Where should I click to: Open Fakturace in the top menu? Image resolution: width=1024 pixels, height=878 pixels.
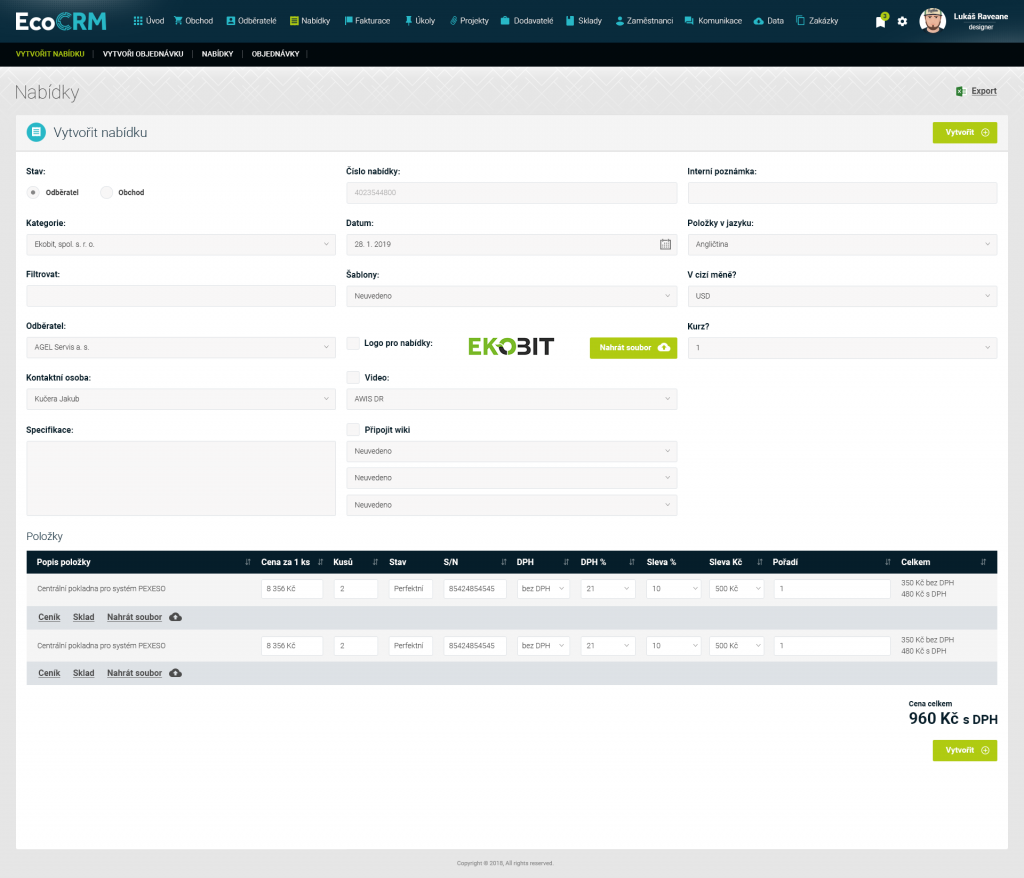367,21
